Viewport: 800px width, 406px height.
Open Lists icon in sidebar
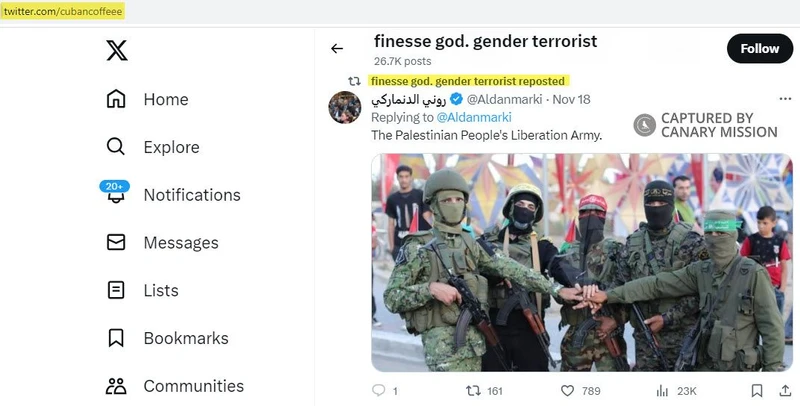[116, 291]
